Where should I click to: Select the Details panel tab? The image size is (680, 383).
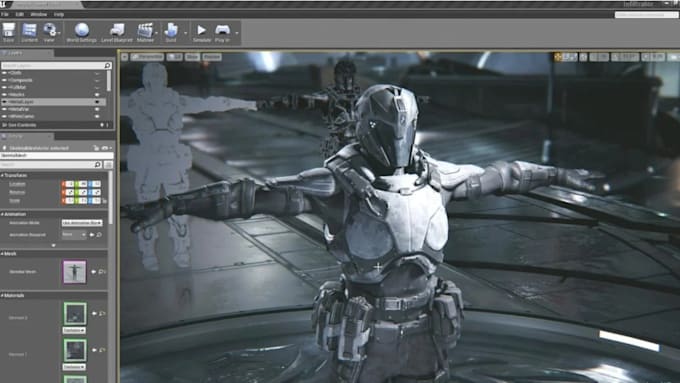pyautogui.click(x=26, y=136)
